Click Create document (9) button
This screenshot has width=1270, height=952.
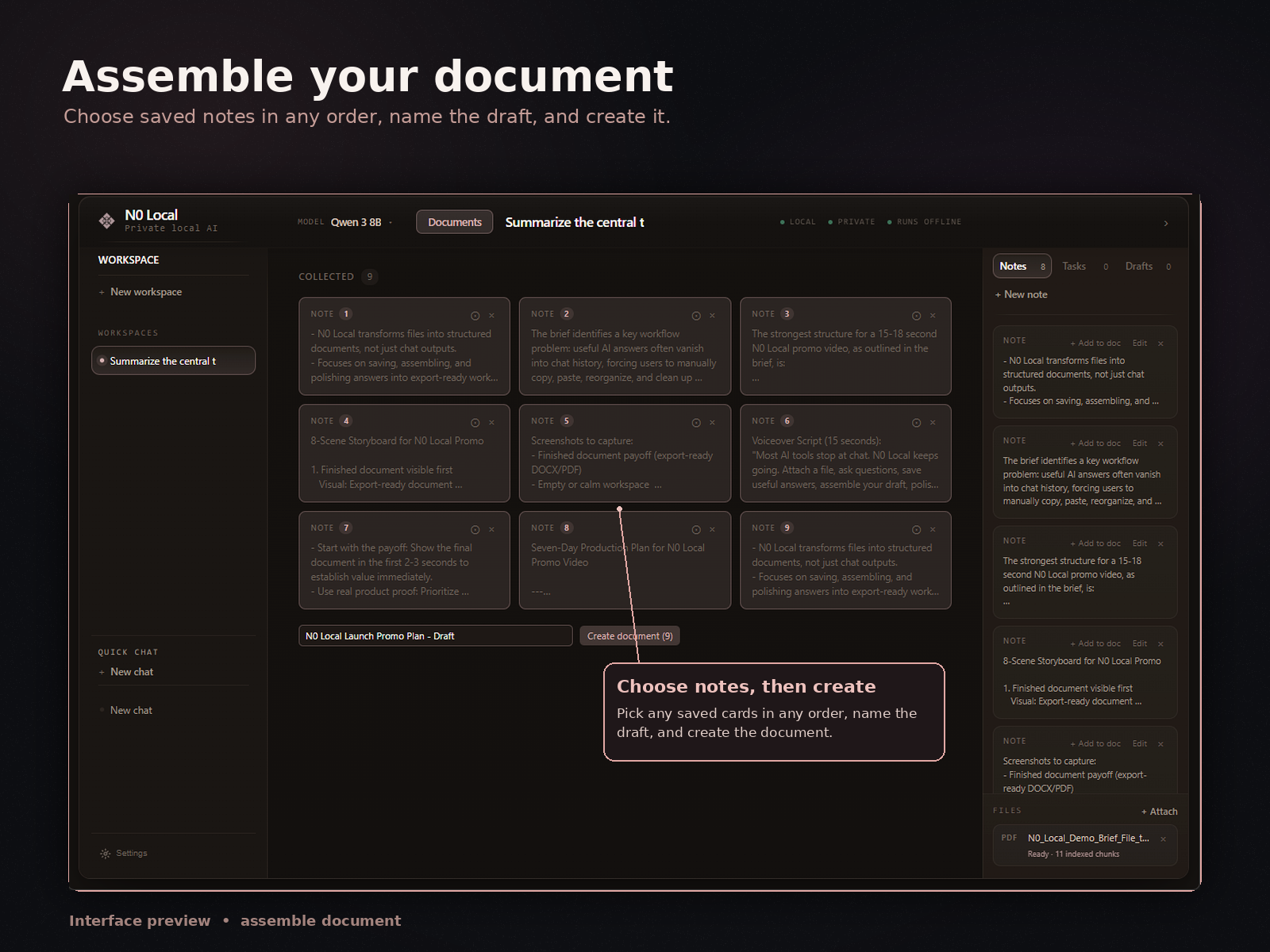click(629, 635)
